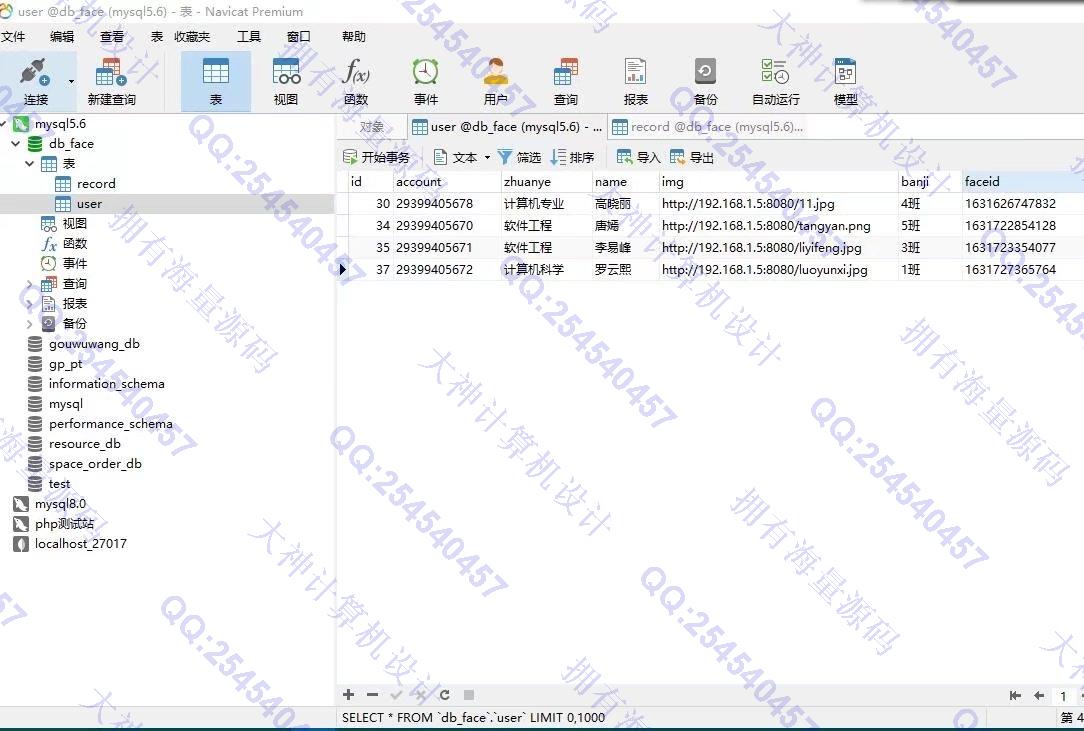Click the faceid column header
The width and height of the screenshot is (1084, 731).
(x=1022, y=182)
